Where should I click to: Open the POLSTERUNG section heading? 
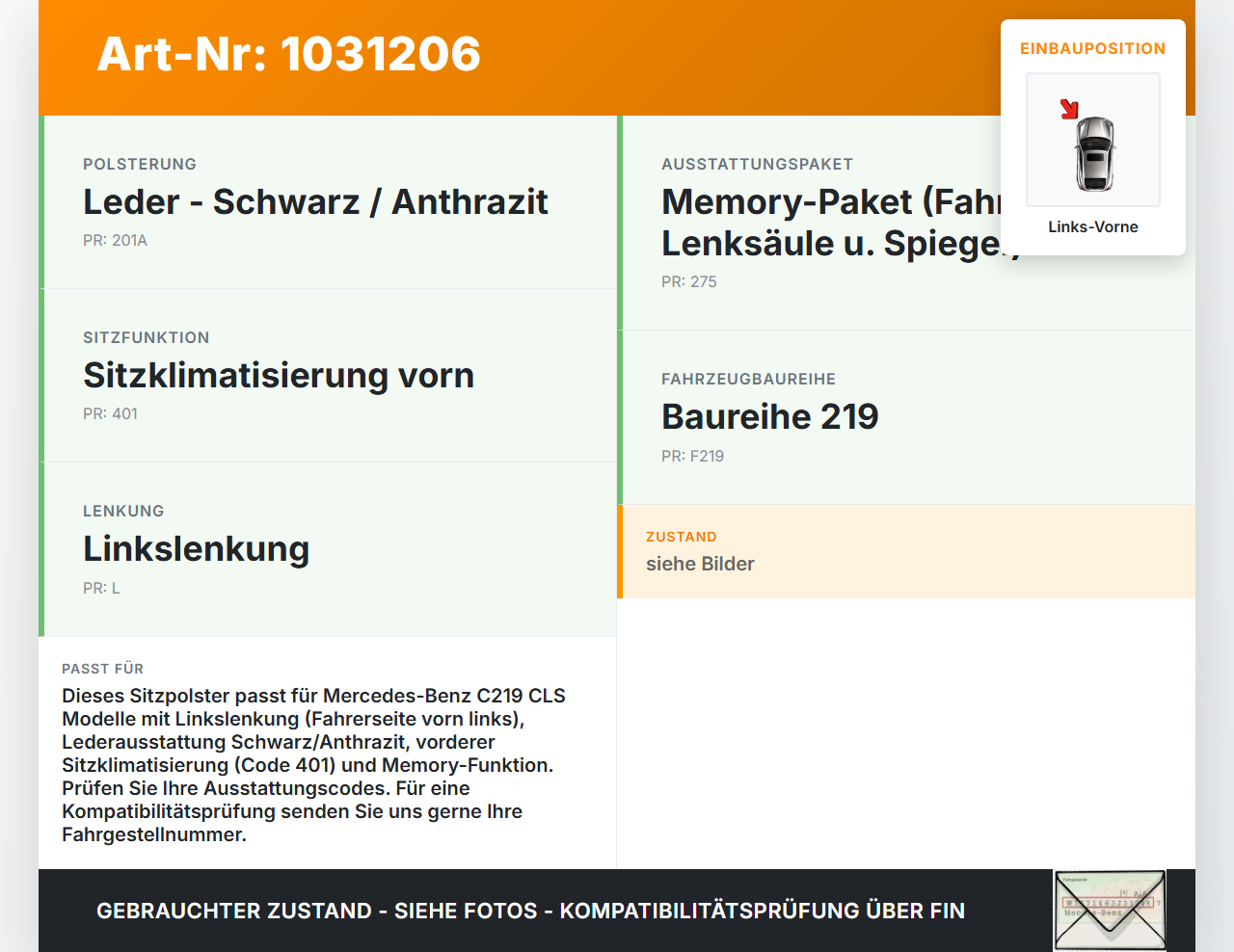tap(139, 164)
